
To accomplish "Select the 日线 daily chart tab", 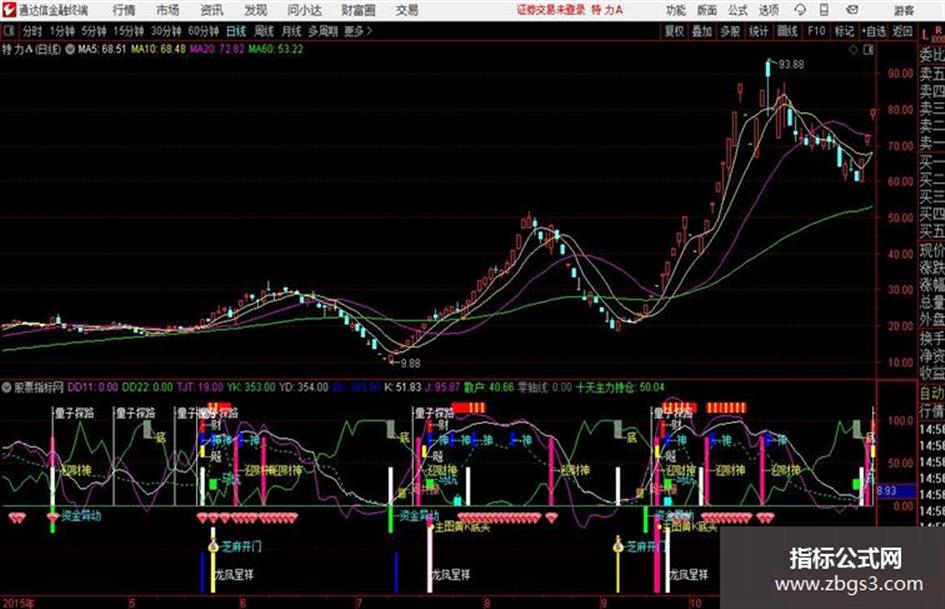I will click(236, 31).
